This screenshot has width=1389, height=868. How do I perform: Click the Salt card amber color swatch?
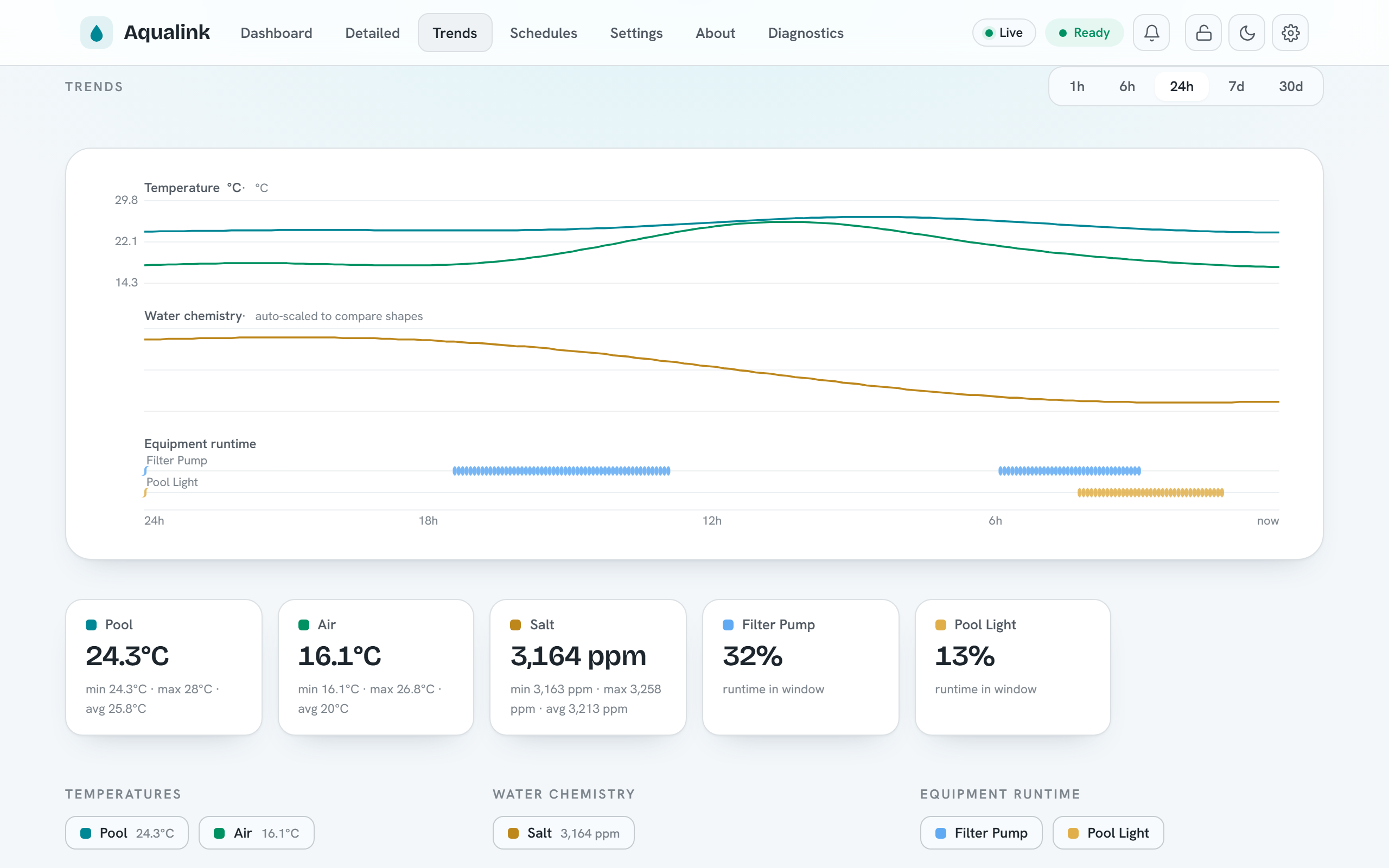pos(515,624)
